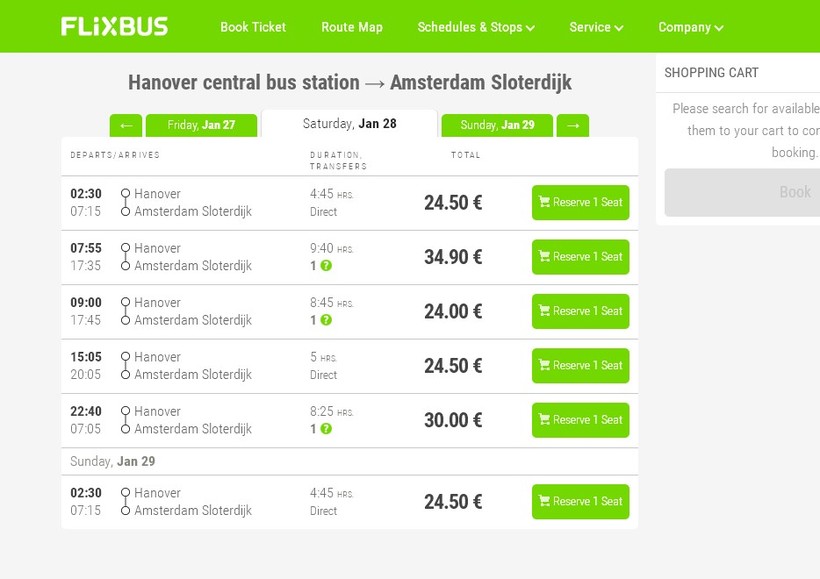Image resolution: width=820 pixels, height=579 pixels.
Task: Open the Route Map page
Action: tap(352, 27)
